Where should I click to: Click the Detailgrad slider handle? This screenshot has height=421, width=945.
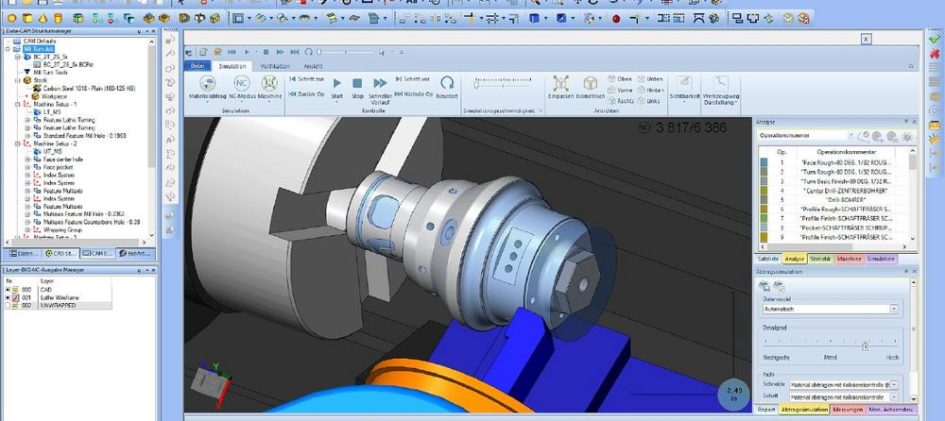pyautogui.click(x=865, y=344)
